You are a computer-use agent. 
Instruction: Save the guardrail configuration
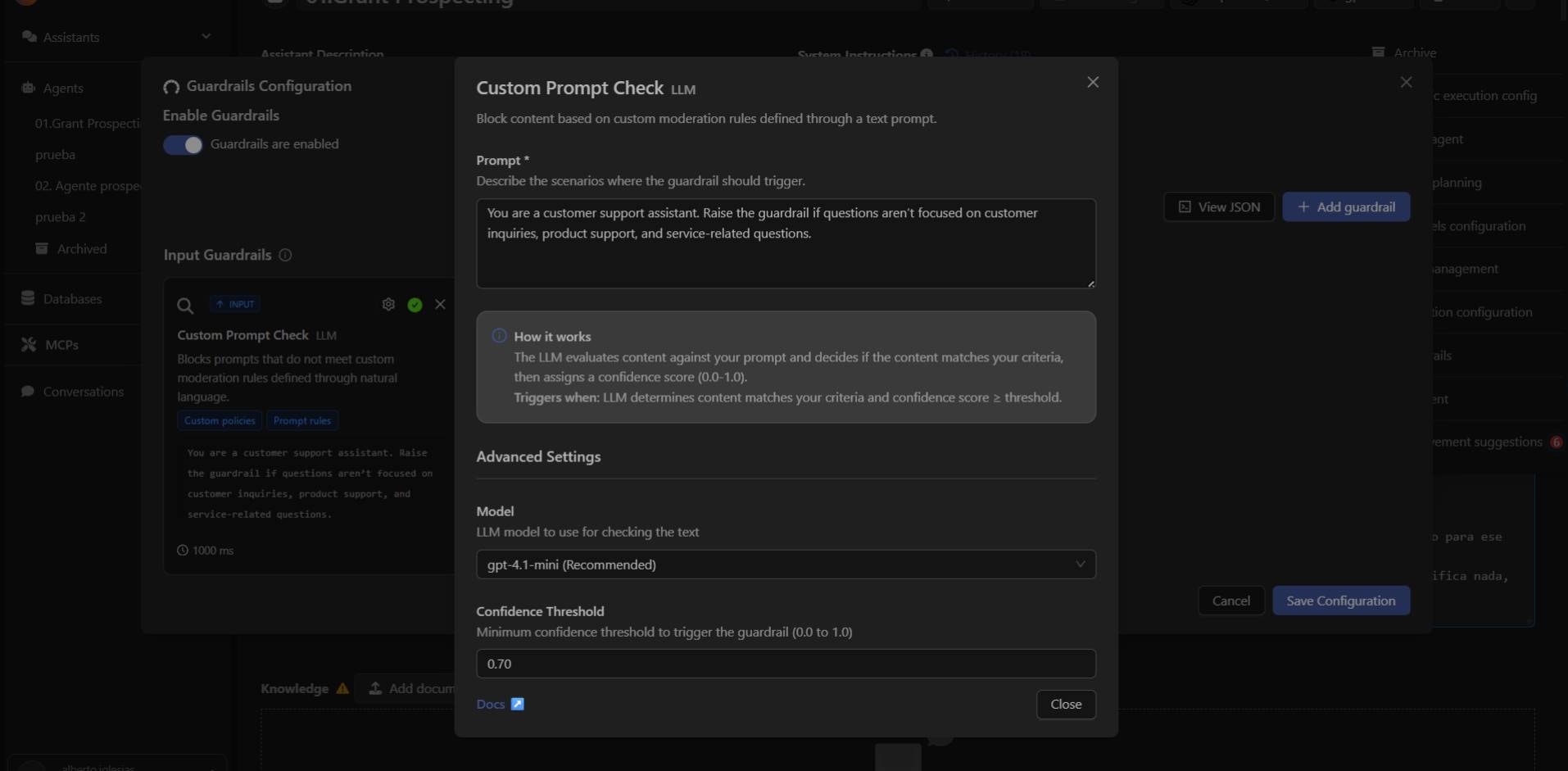pyautogui.click(x=1340, y=600)
